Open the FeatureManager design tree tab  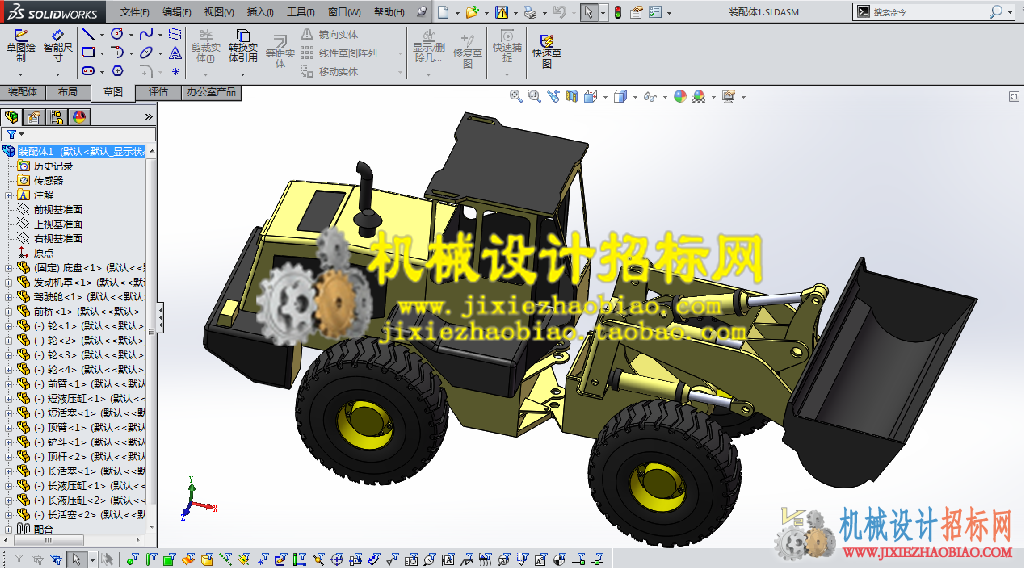pyautogui.click(x=12, y=117)
